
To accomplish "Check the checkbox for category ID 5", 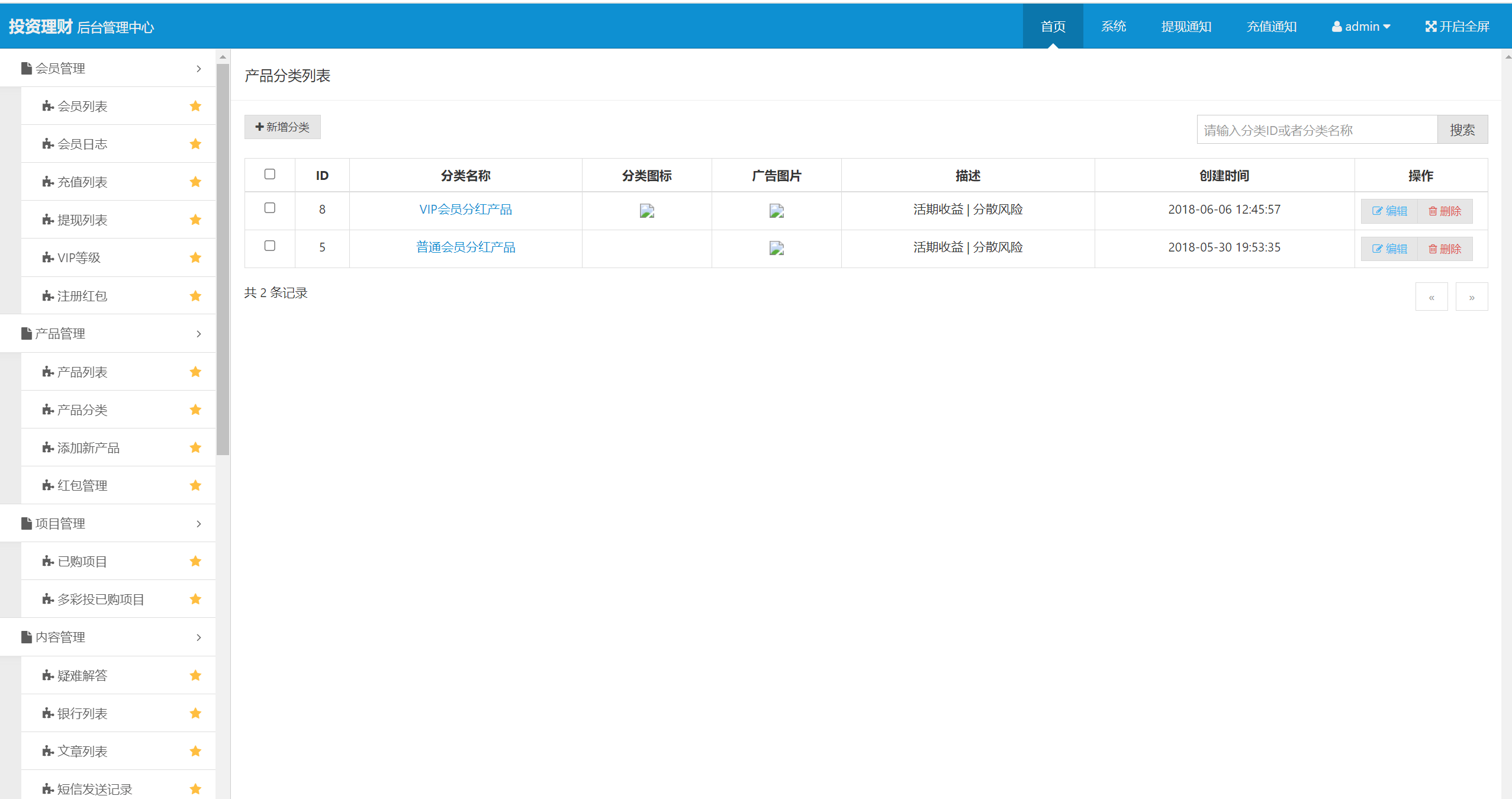I will pyautogui.click(x=269, y=246).
